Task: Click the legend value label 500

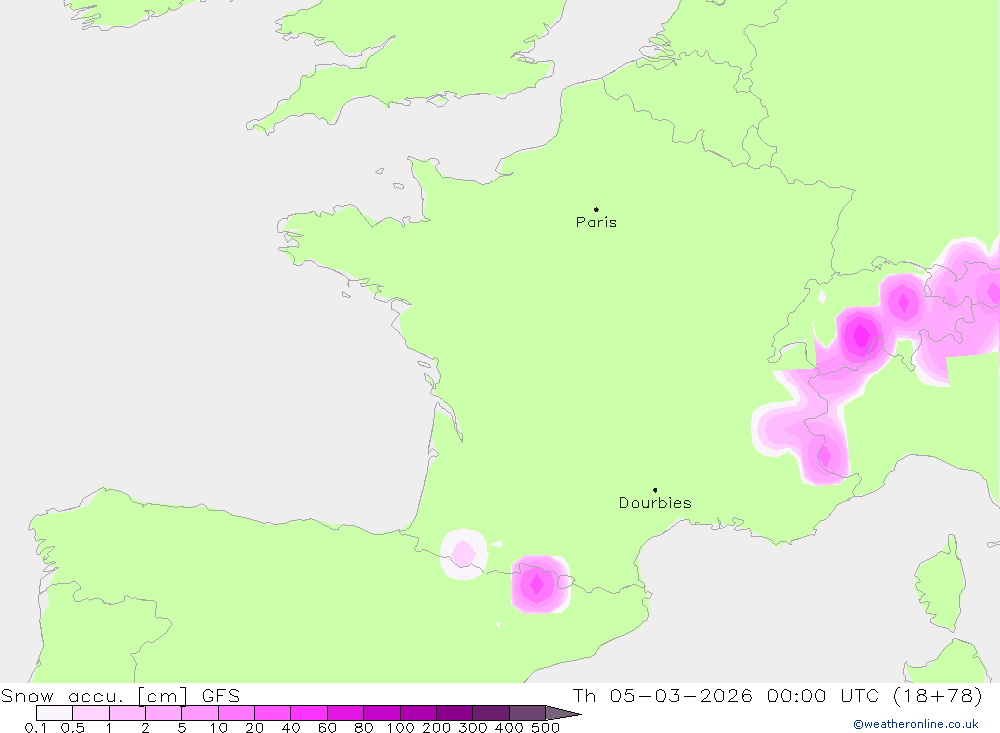Action: (545, 728)
